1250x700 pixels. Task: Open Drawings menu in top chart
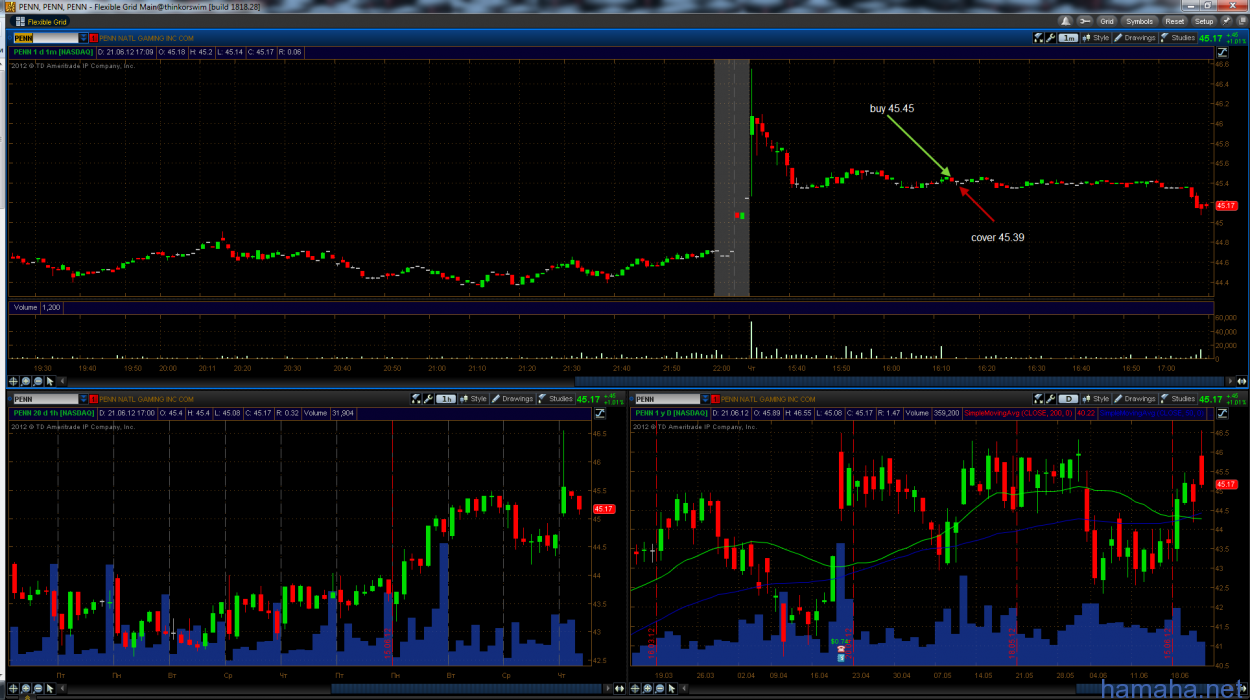(1135, 38)
